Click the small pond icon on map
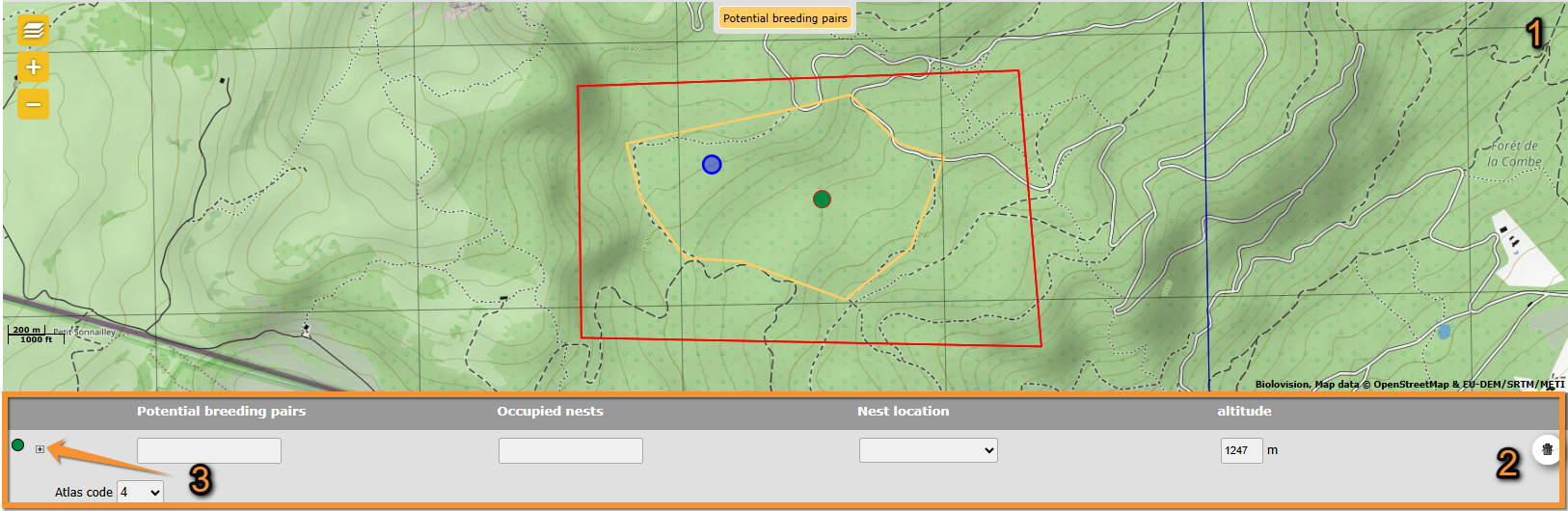1568x511 pixels. click(1444, 332)
